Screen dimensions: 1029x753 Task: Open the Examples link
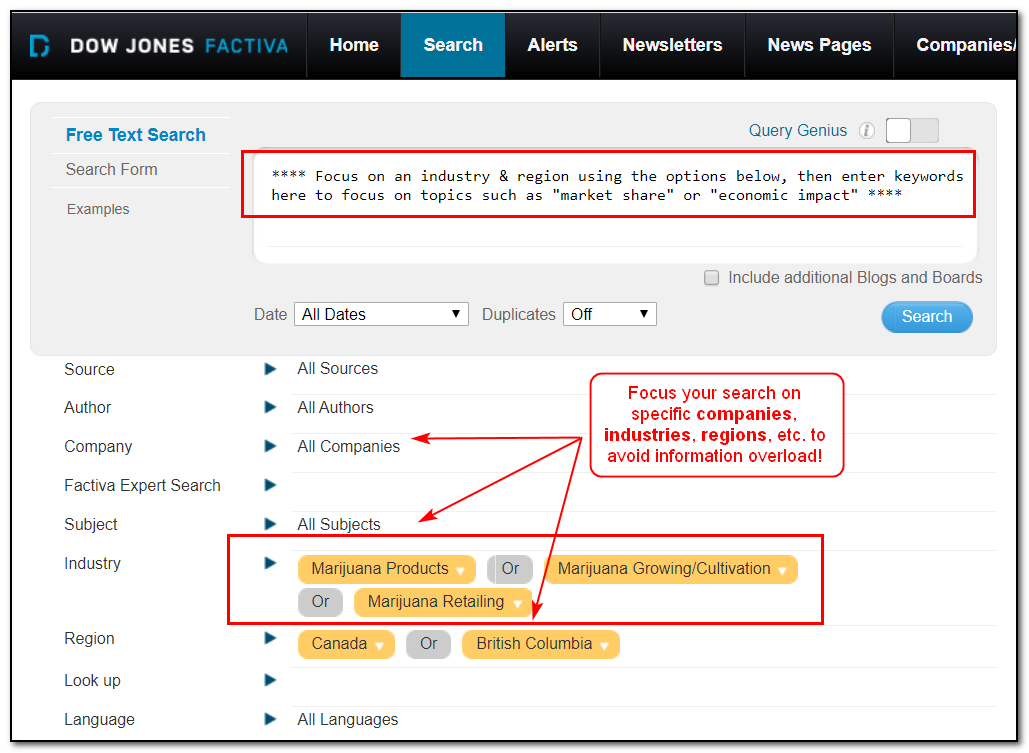pos(98,209)
